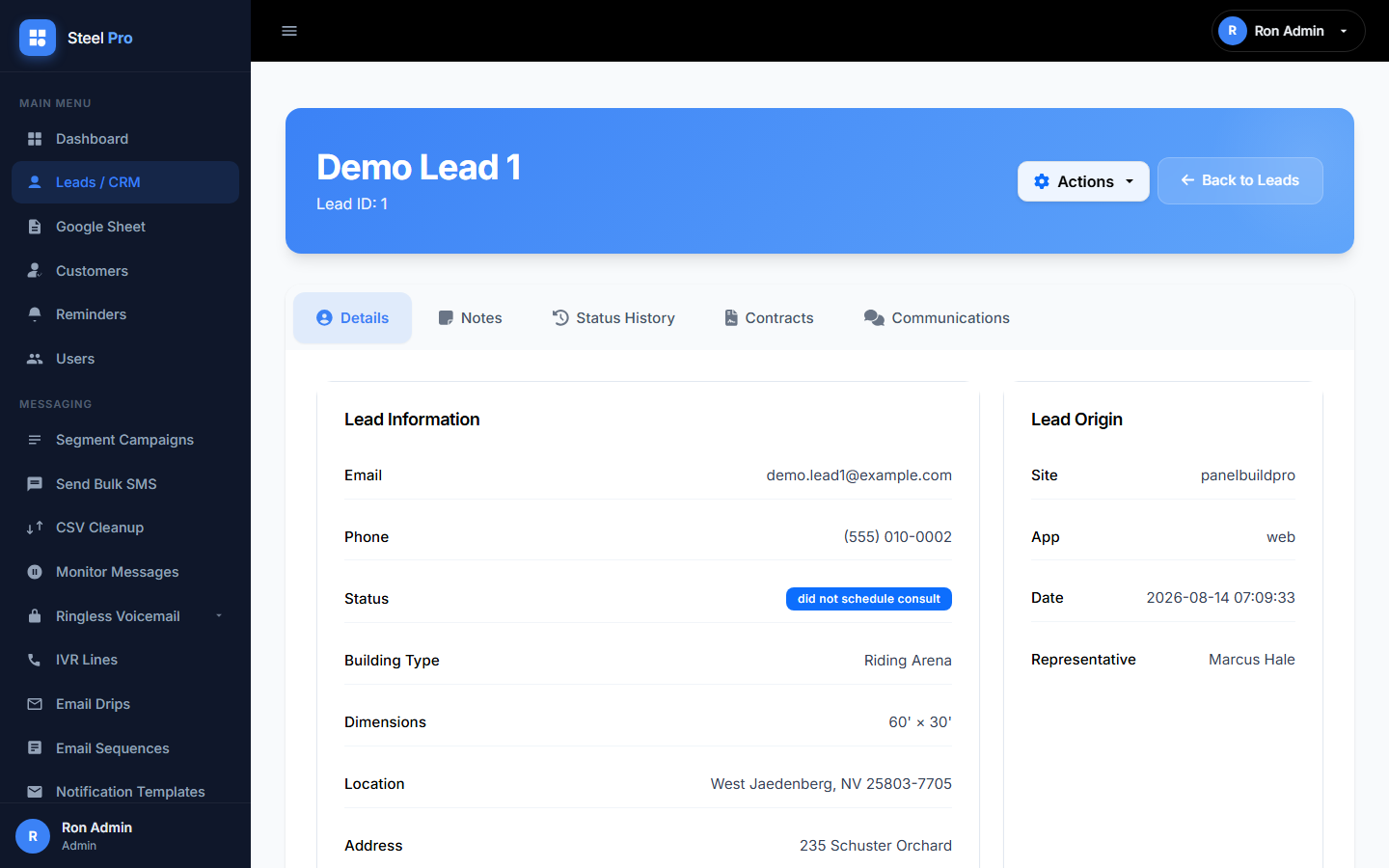Click the CSV Cleanup arrows icon
Image resolution: width=1389 pixels, height=868 pixels.
click(35, 528)
